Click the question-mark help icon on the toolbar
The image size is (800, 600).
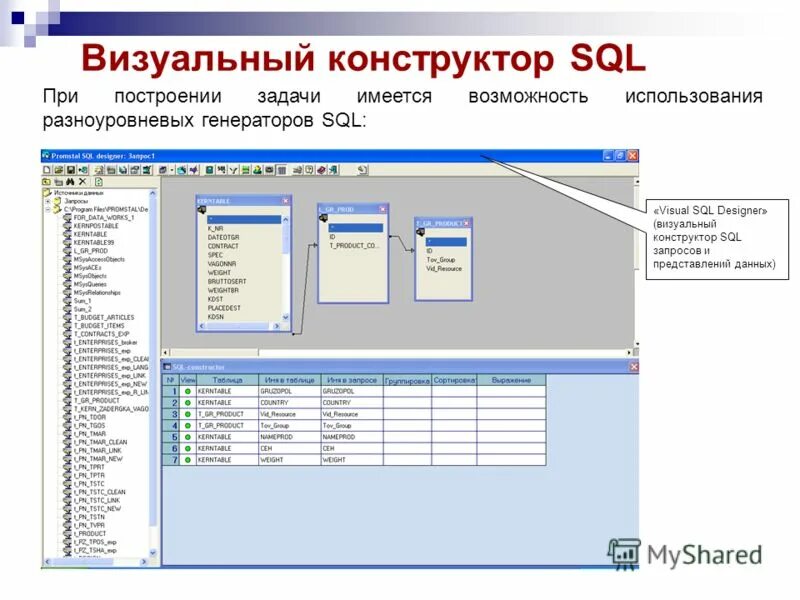(x=309, y=174)
